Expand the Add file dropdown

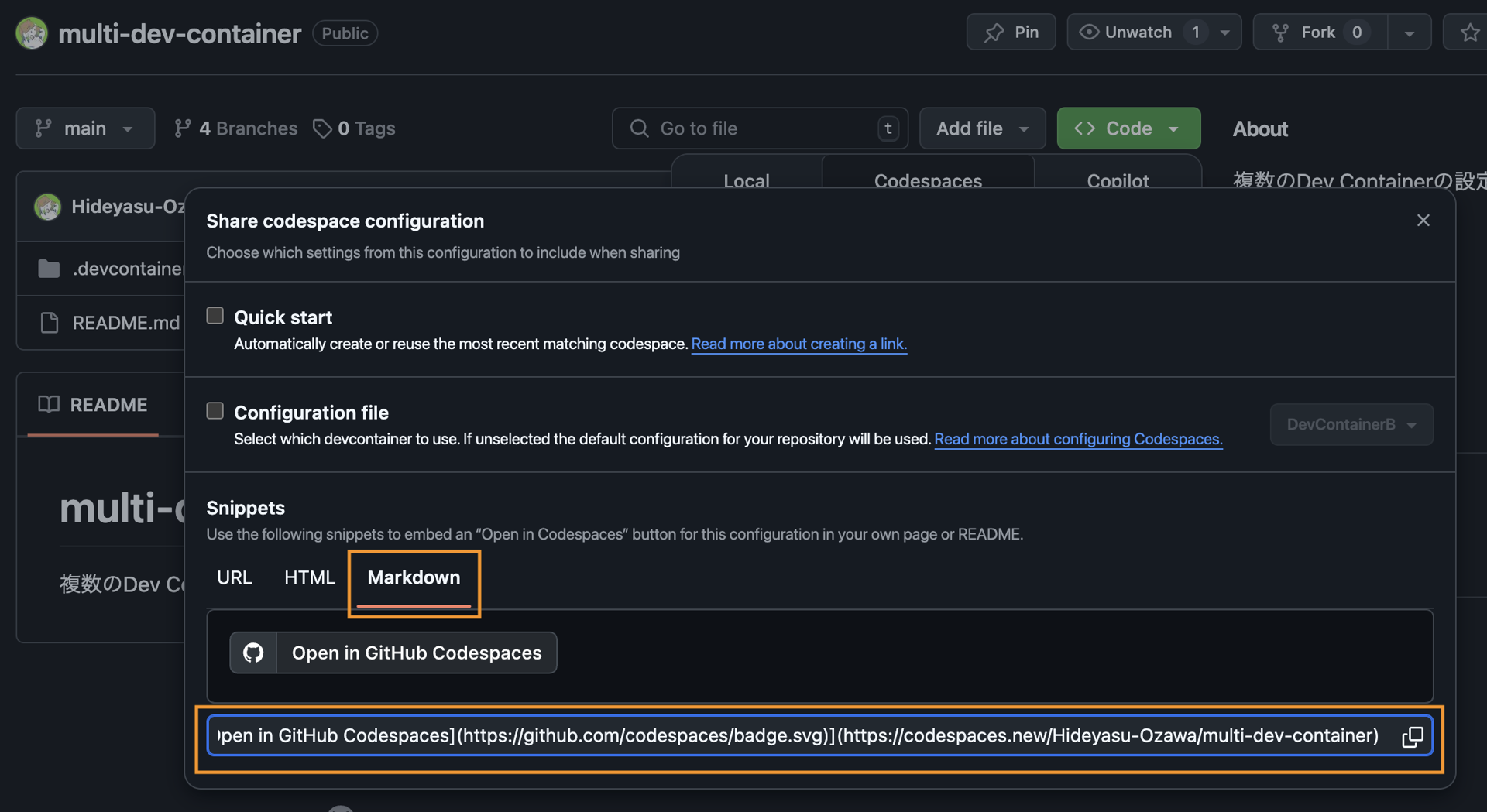coord(982,128)
